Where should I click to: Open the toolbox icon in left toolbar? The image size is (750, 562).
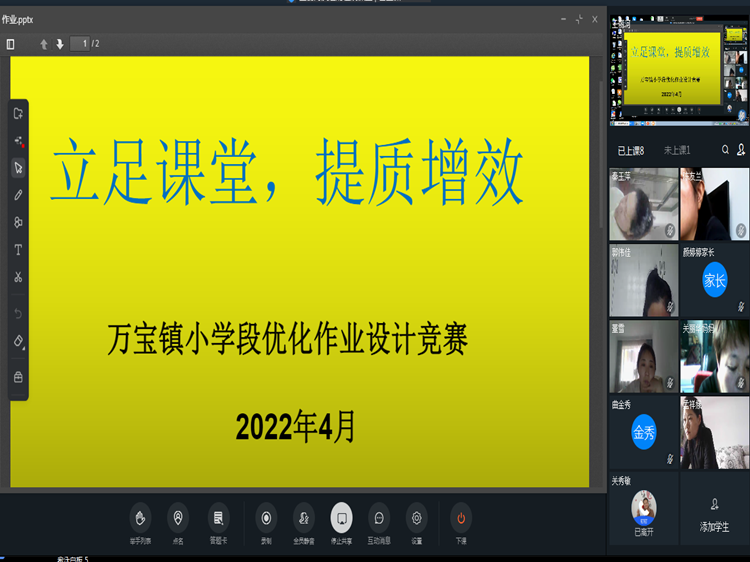[18, 377]
